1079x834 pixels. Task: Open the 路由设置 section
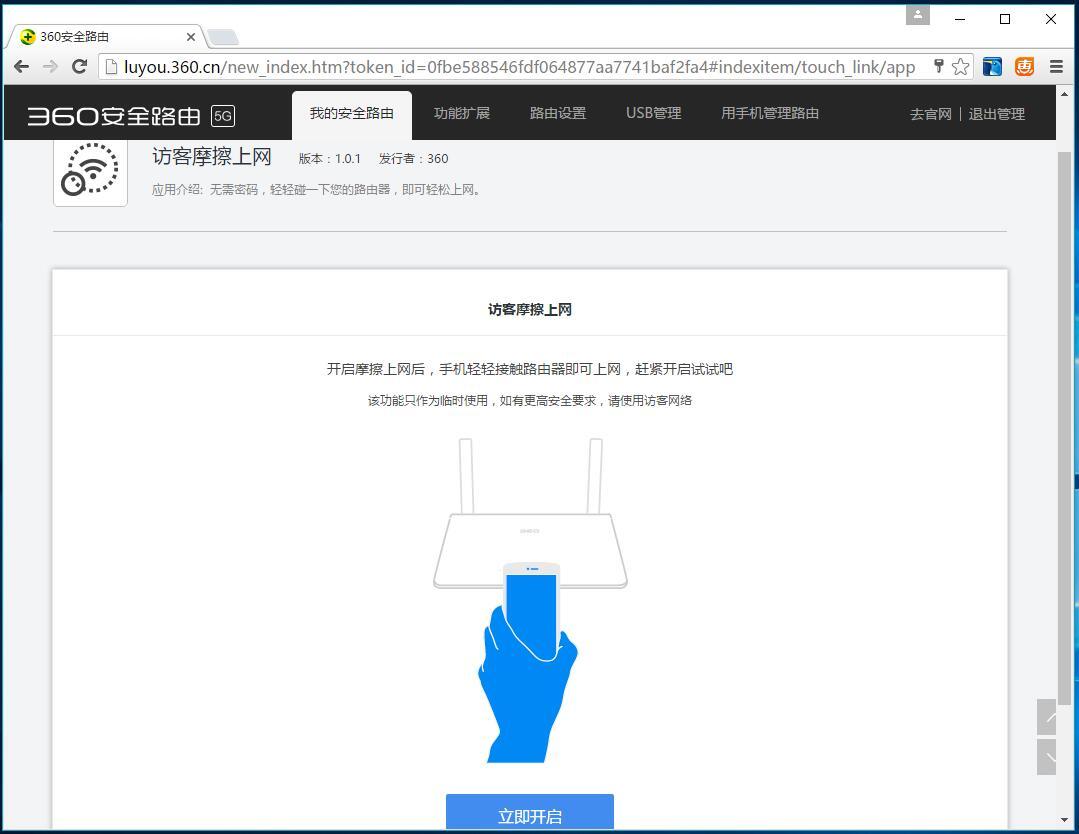click(x=557, y=113)
